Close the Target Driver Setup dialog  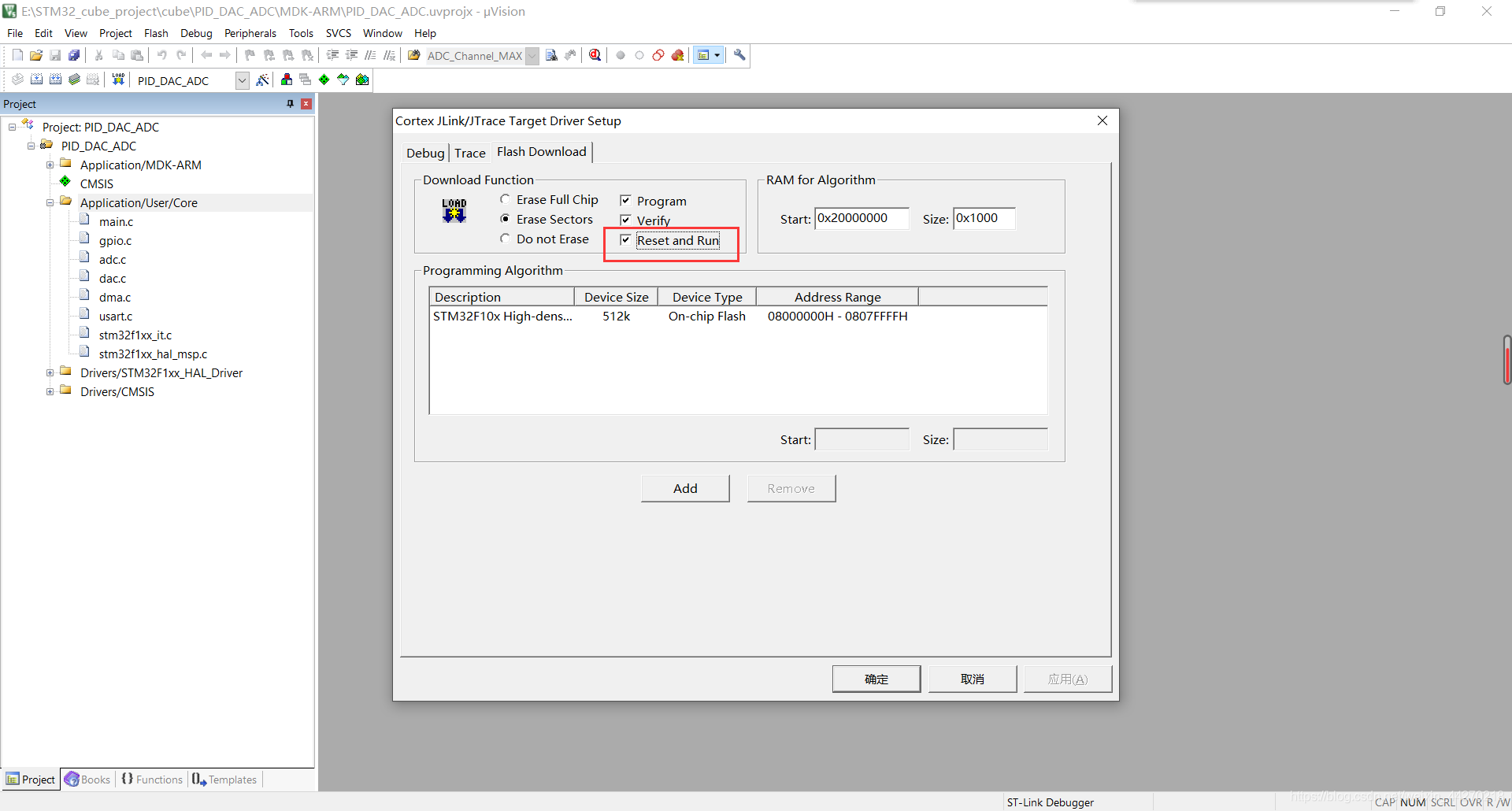pyautogui.click(x=1102, y=120)
